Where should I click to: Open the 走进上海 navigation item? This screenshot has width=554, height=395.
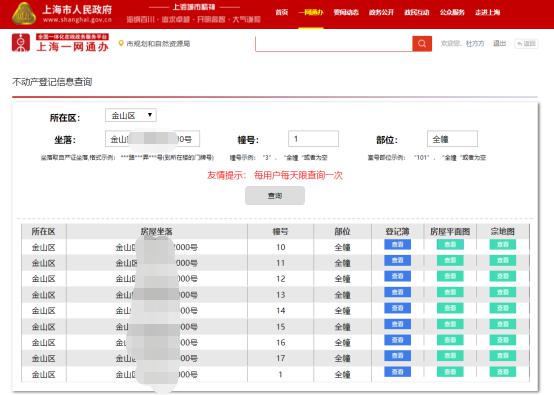click(487, 12)
